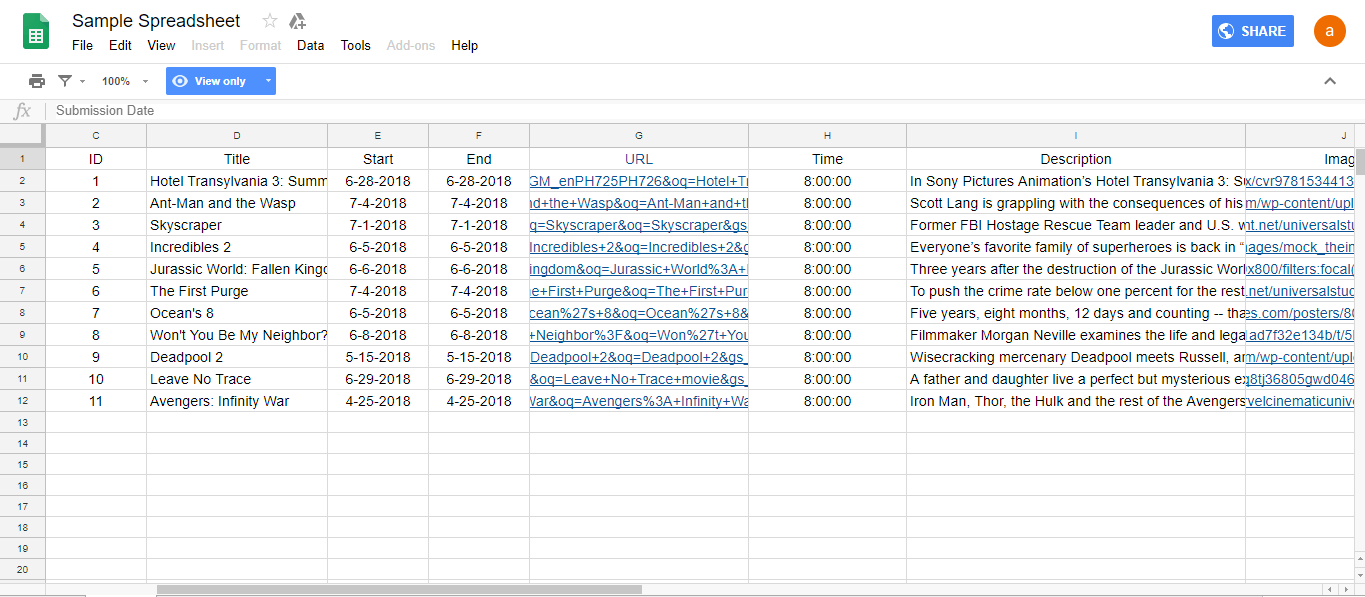Click the vertical scrollbar thumb
The width and height of the screenshot is (1365, 597).
pos(1360,160)
